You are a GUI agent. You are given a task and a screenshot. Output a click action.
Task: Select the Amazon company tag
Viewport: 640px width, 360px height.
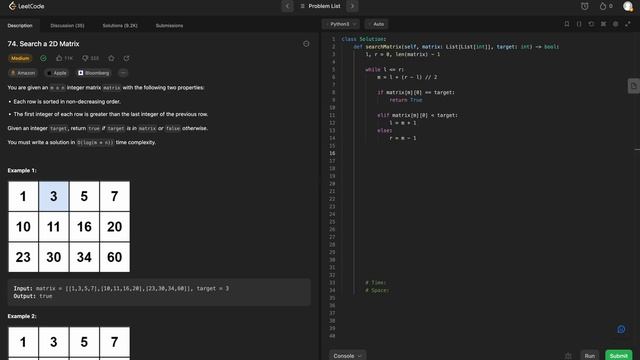tap(23, 73)
